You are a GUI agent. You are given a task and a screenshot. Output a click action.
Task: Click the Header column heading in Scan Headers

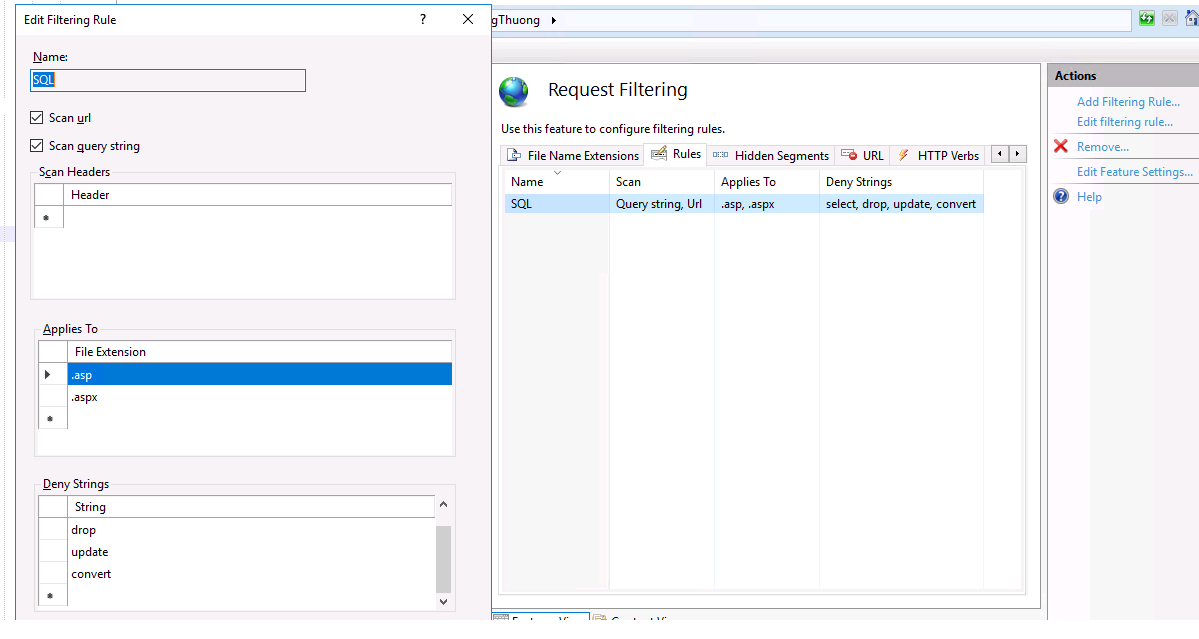click(258, 195)
